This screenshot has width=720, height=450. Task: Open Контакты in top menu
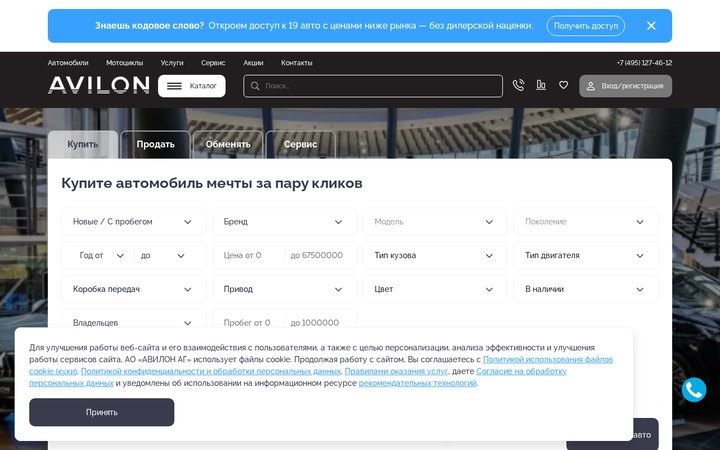tap(297, 63)
